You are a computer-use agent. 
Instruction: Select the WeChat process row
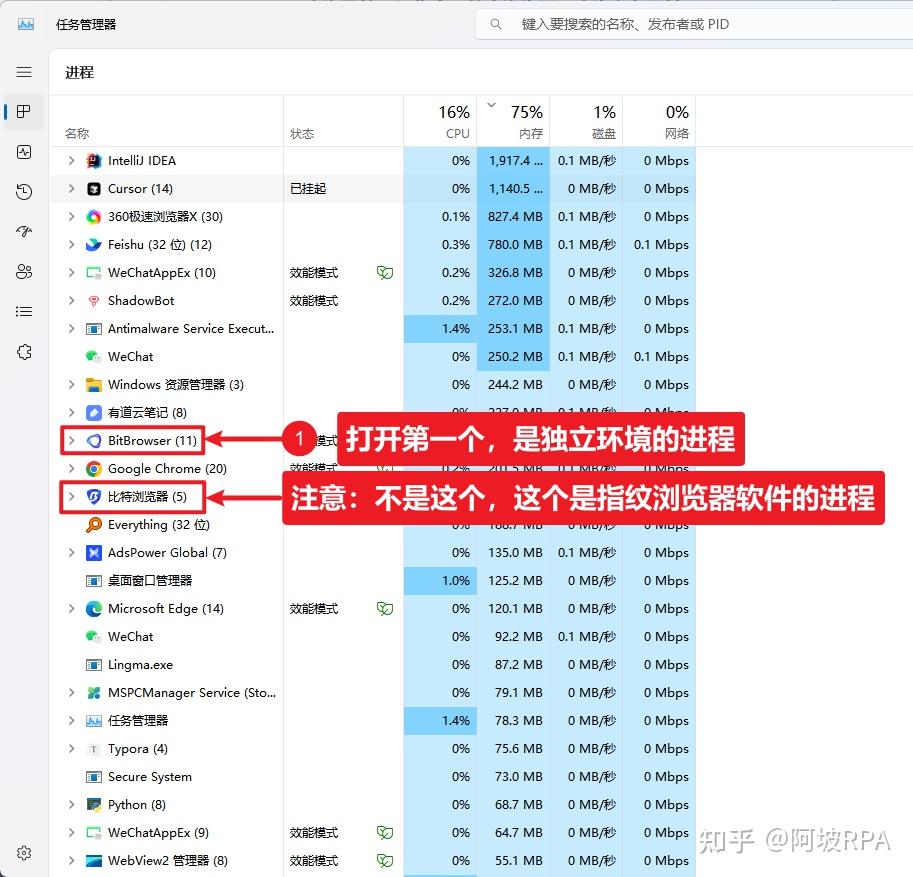coord(131,356)
